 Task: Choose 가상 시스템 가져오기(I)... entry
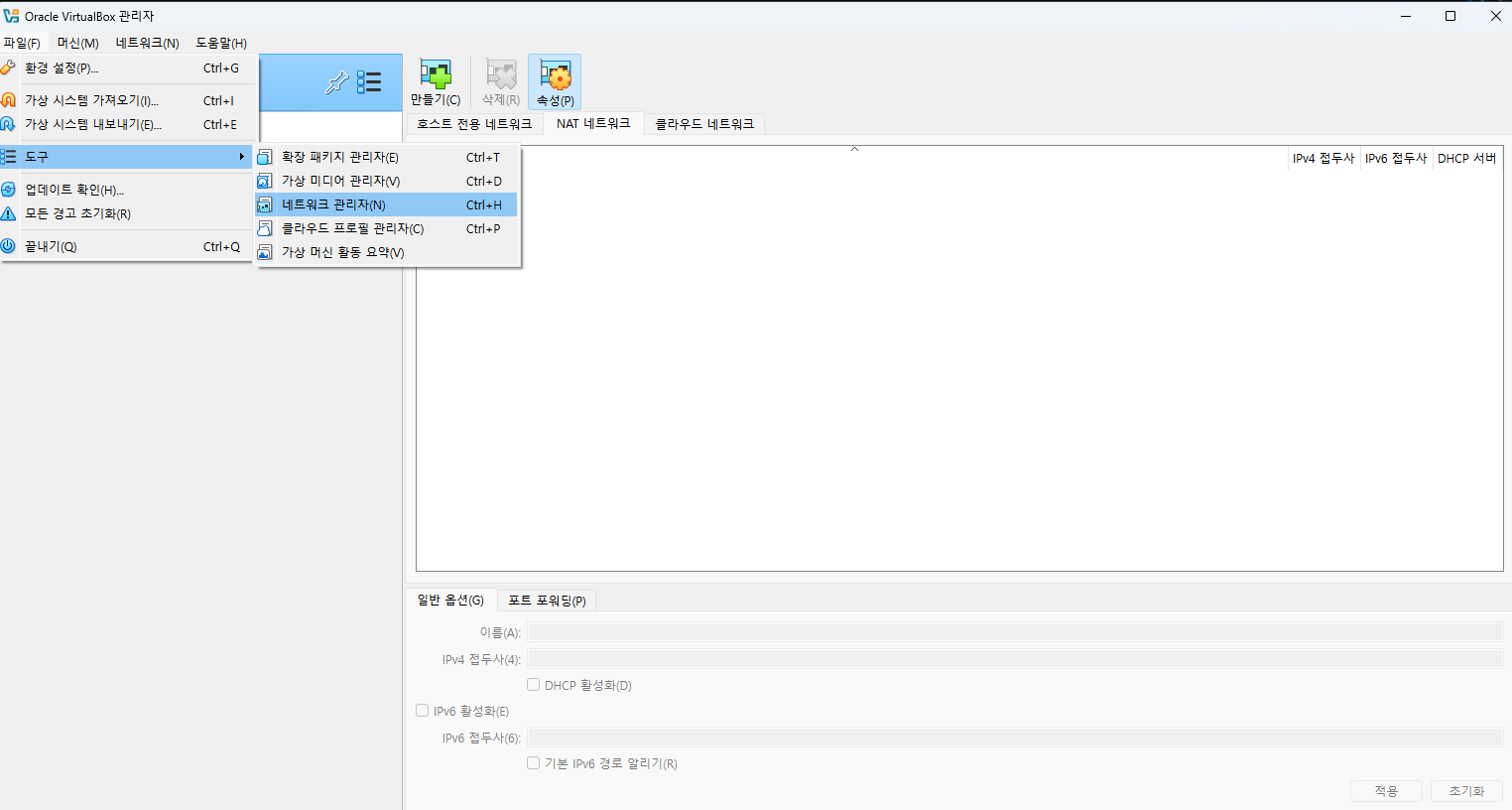(x=127, y=100)
